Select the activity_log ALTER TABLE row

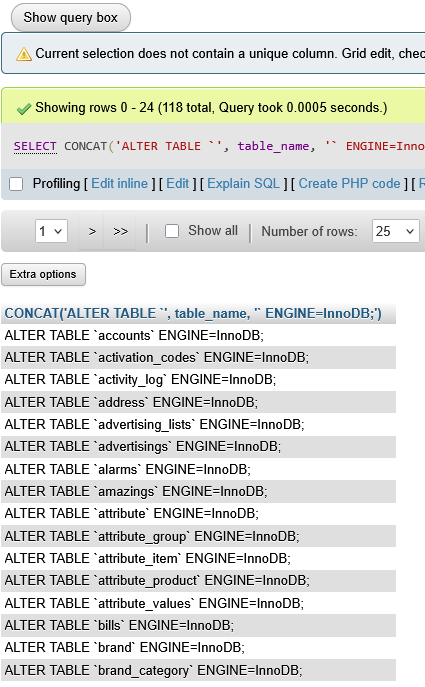tap(198, 380)
